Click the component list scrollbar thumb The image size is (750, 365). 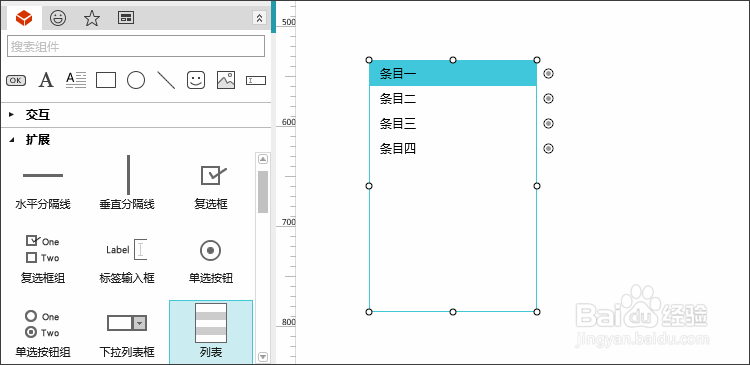[x=263, y=192]
